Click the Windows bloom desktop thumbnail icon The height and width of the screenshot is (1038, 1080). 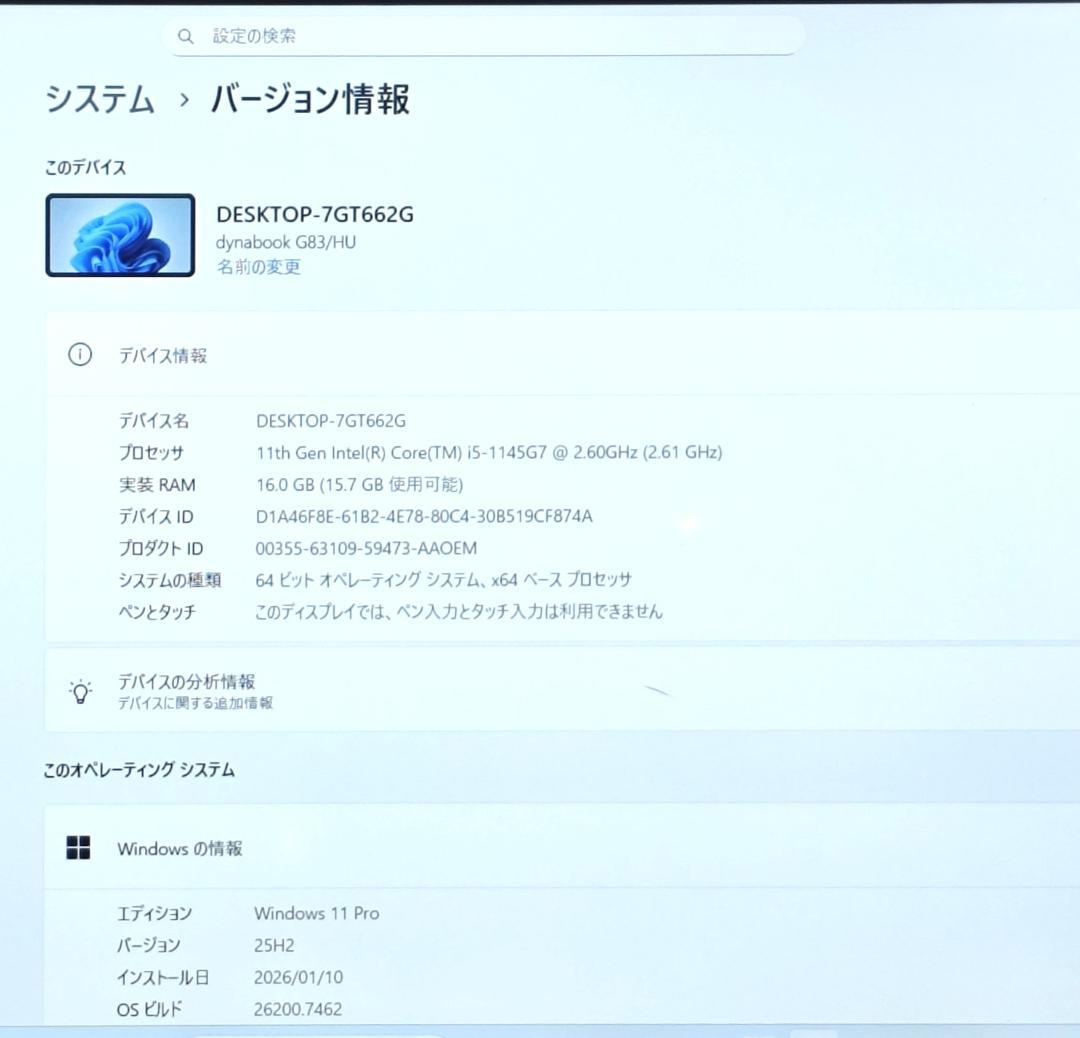tap(119, 234)
